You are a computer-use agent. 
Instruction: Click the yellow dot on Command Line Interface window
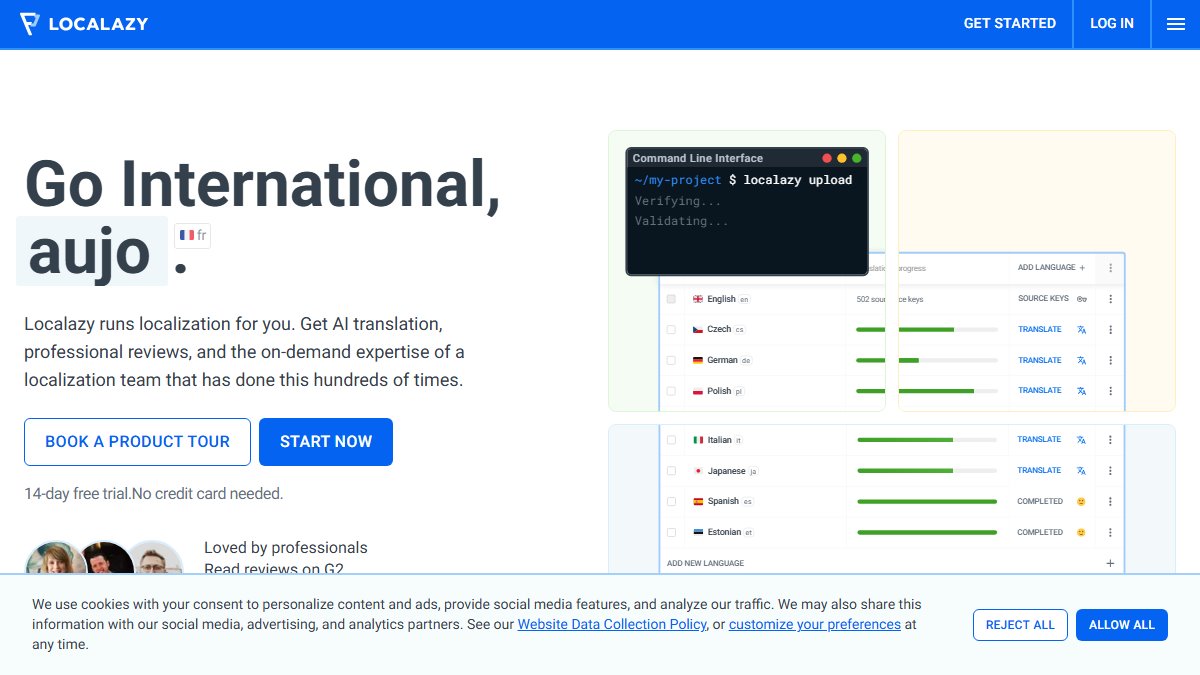point(842,158)
